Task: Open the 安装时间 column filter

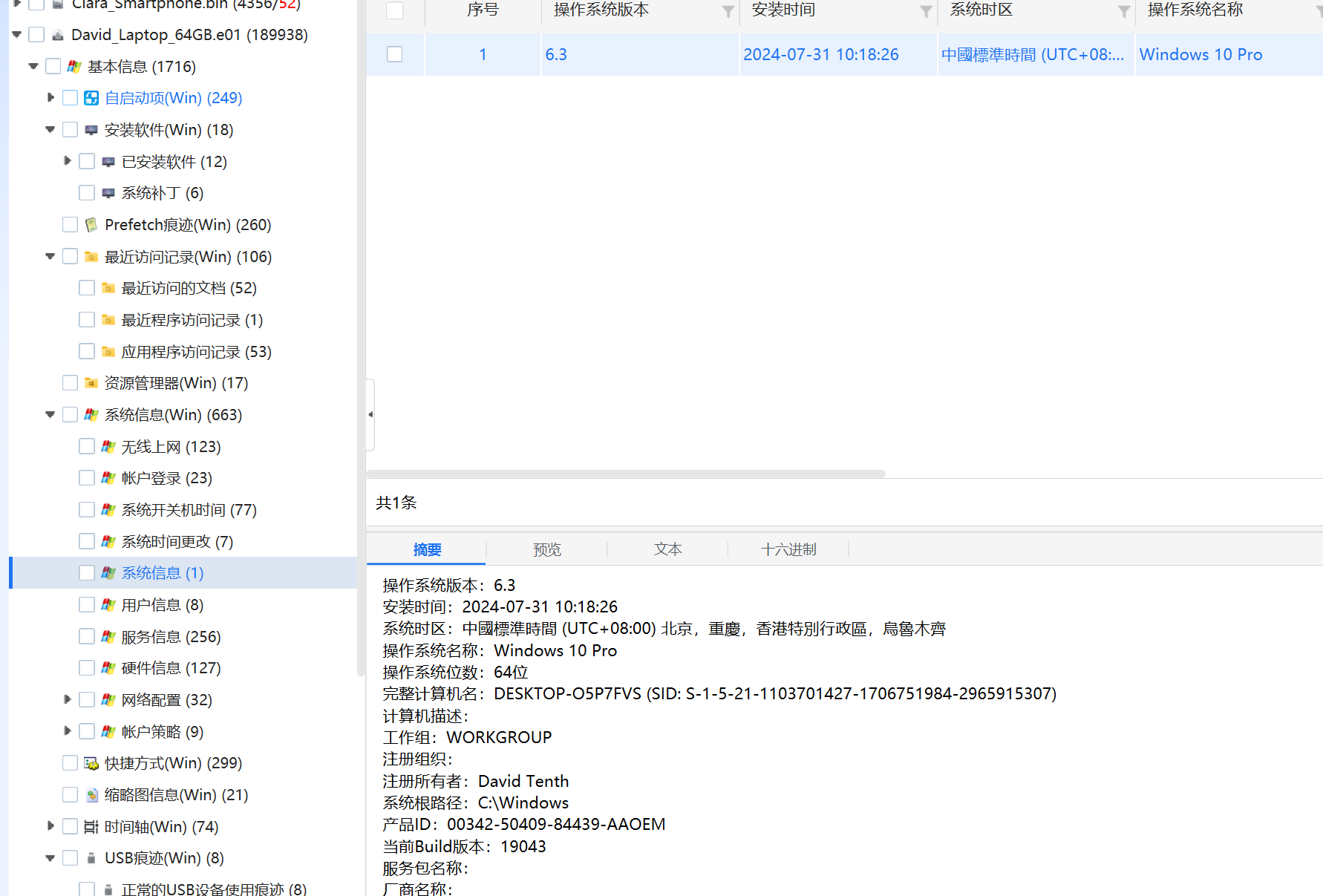Action: [x=927, y=11]
